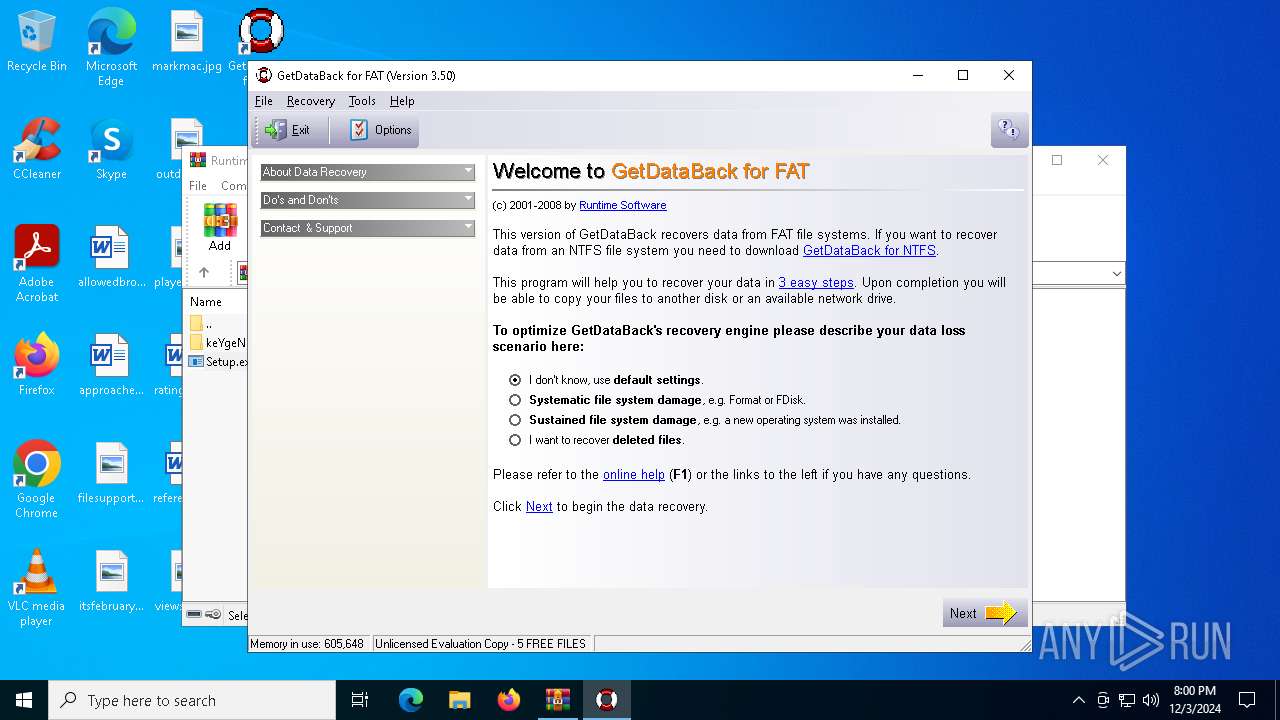Image resolution: width=1280 pixels, height=720 pixels.
Task: Expand Contact & Support section
Action: tap(367, 228)
